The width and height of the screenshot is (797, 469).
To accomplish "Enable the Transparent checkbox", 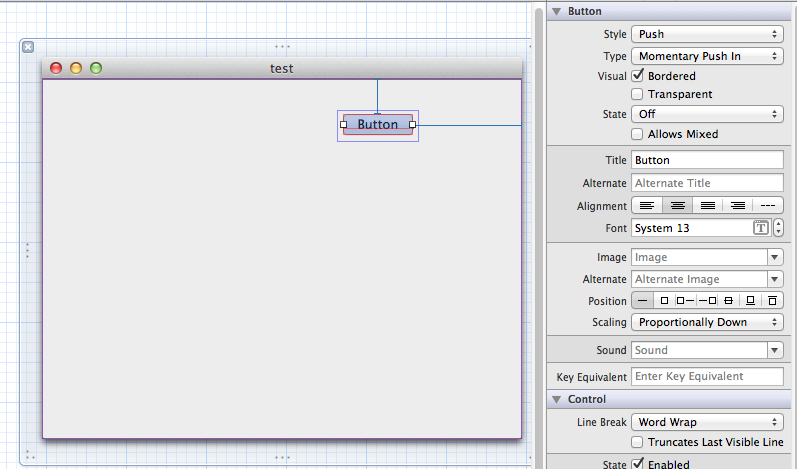I will point(637,94).
